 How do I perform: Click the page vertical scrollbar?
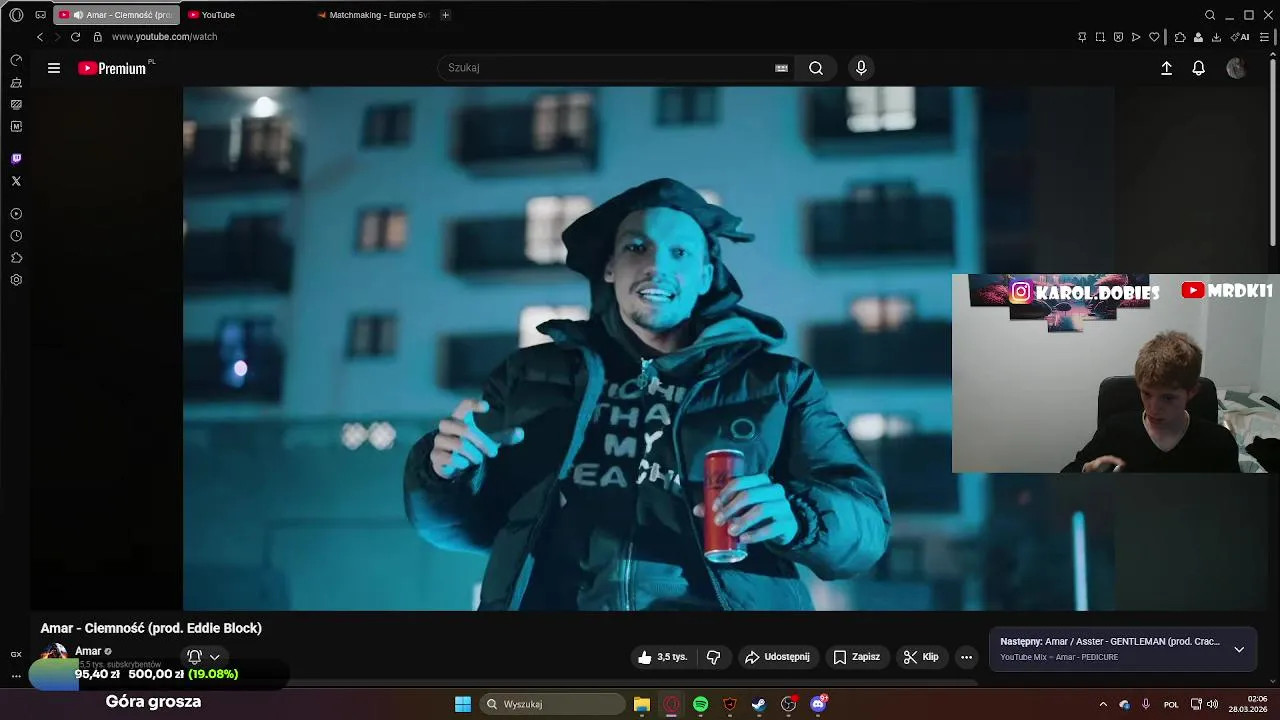[x=1274, y=150]
